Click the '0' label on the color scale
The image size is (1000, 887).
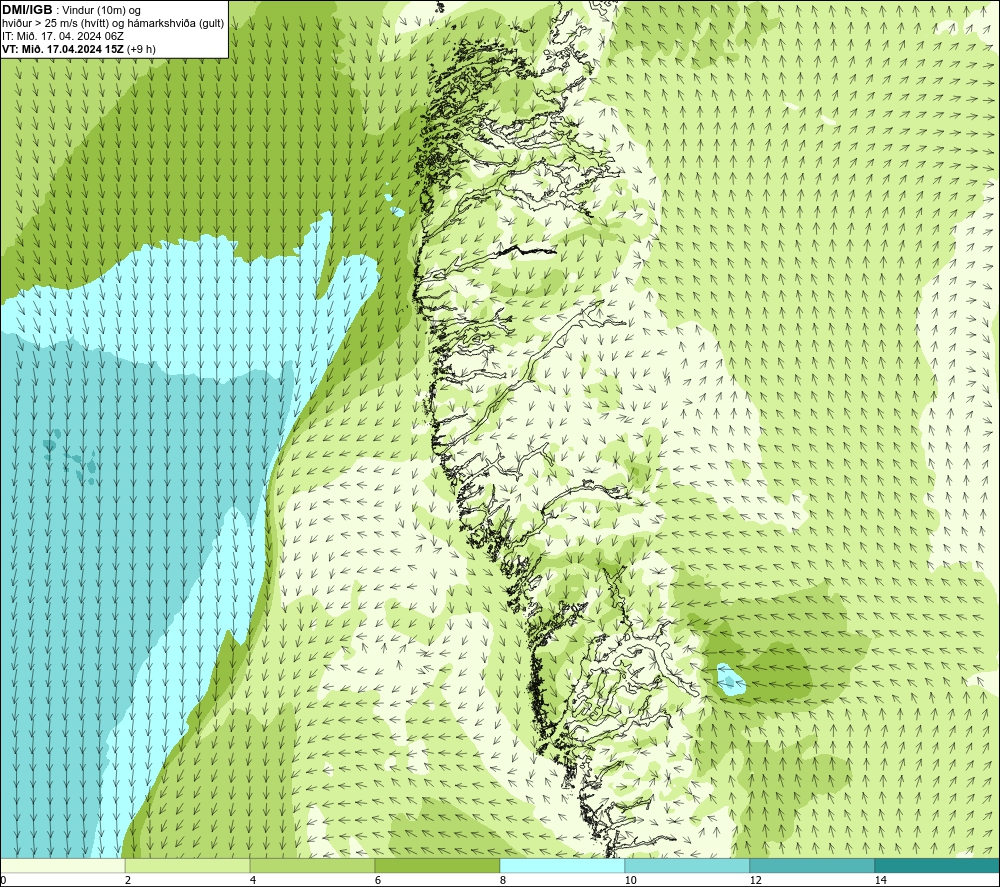click(x=3, y=880)
